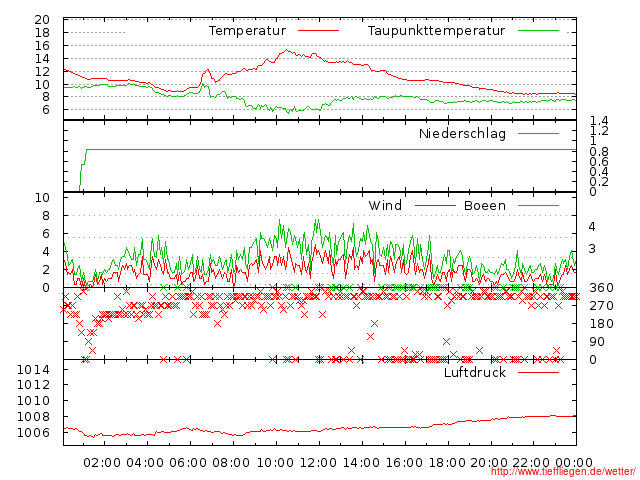Screen dimensions: 640x480
Task: Click the 20:00 time axis label
Action: (489, 462)
